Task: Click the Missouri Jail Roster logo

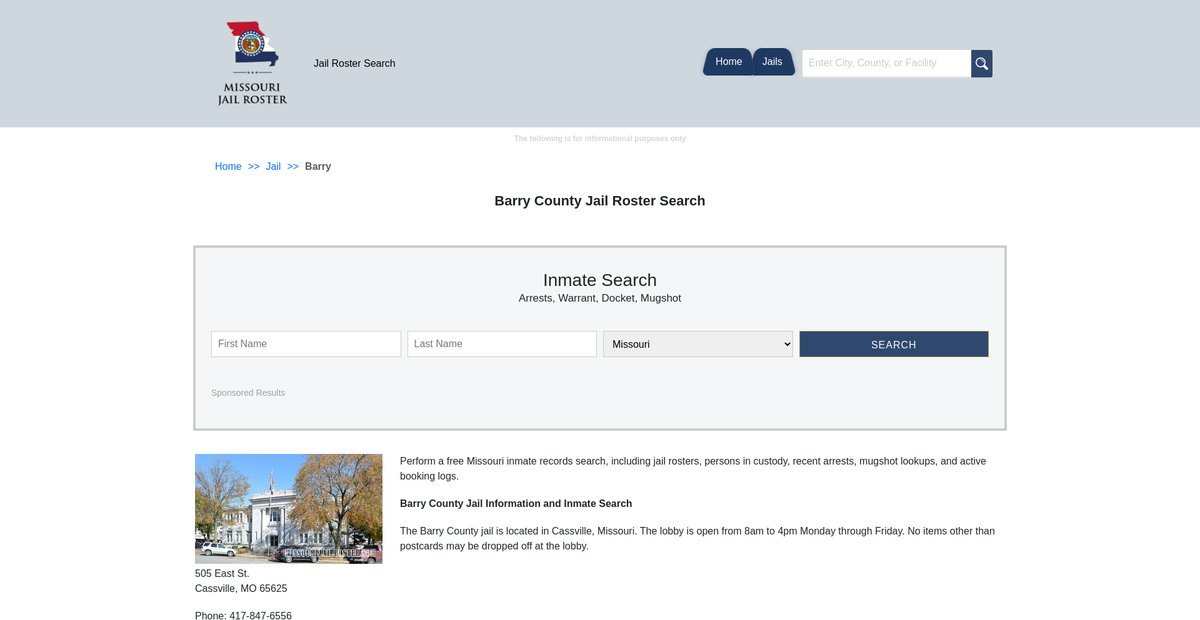Action: (252, 63)
